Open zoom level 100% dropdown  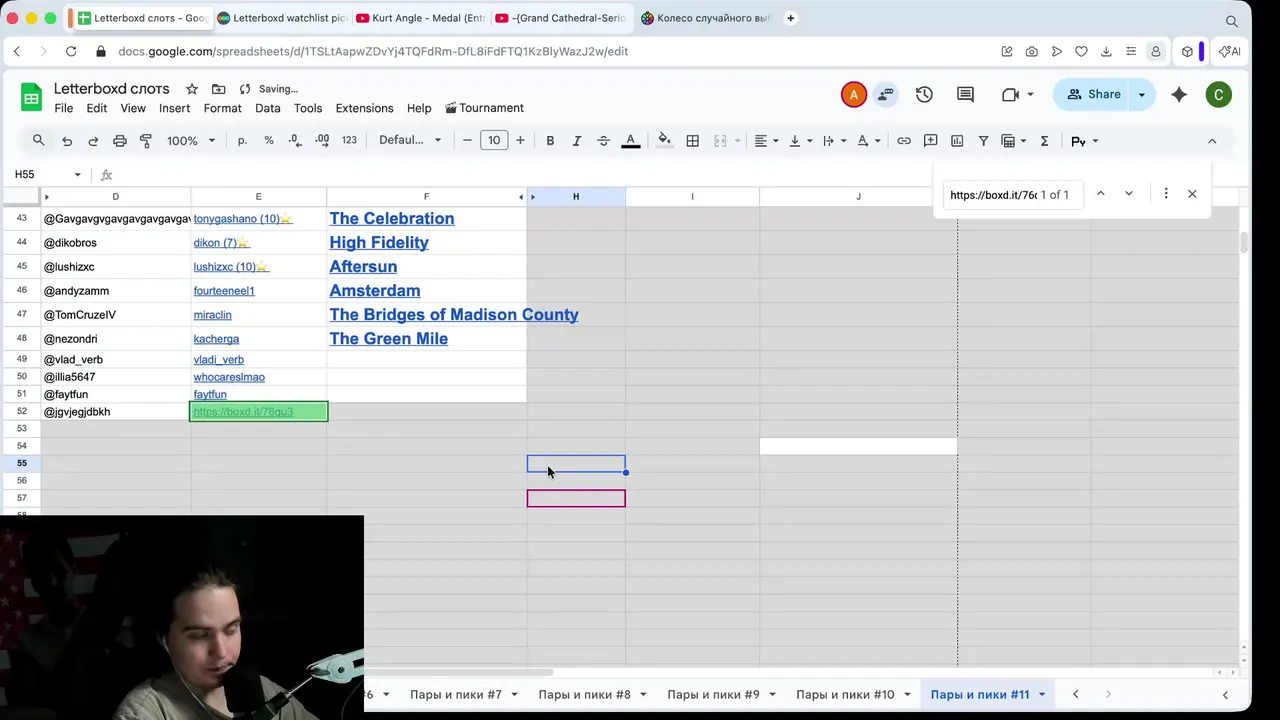pyautogui.click(x=190, y=141)
